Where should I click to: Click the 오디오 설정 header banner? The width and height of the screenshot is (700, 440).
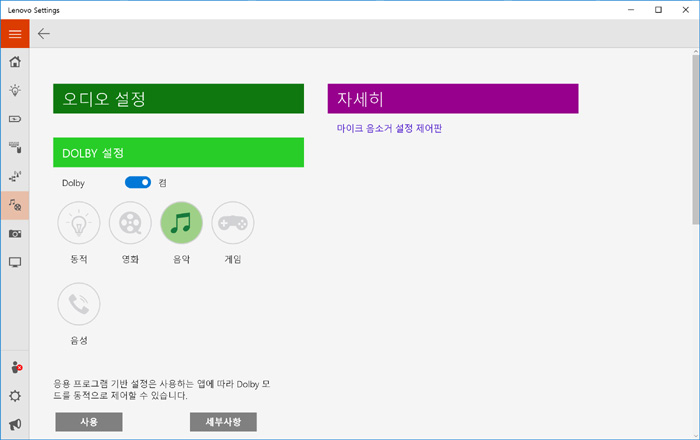[179, 99]
